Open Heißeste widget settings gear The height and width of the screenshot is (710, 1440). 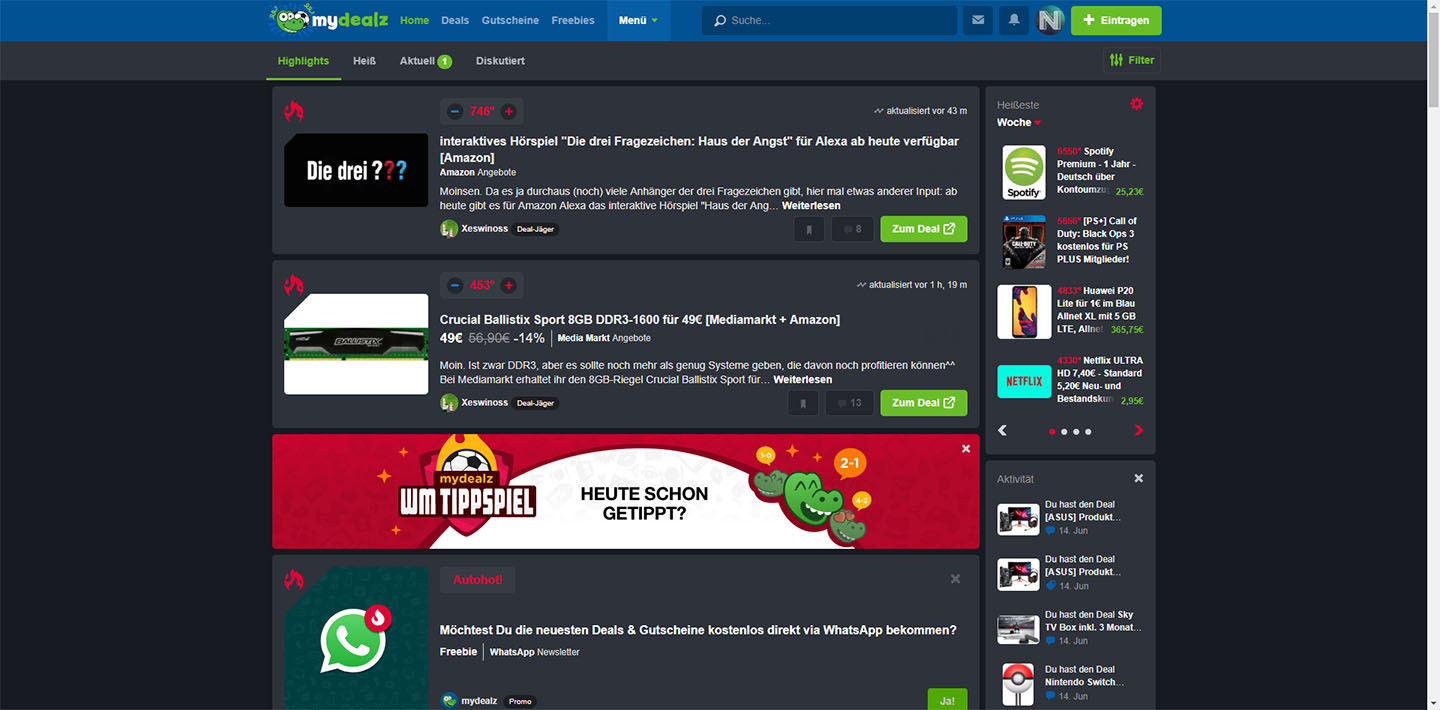[1136, 103]
